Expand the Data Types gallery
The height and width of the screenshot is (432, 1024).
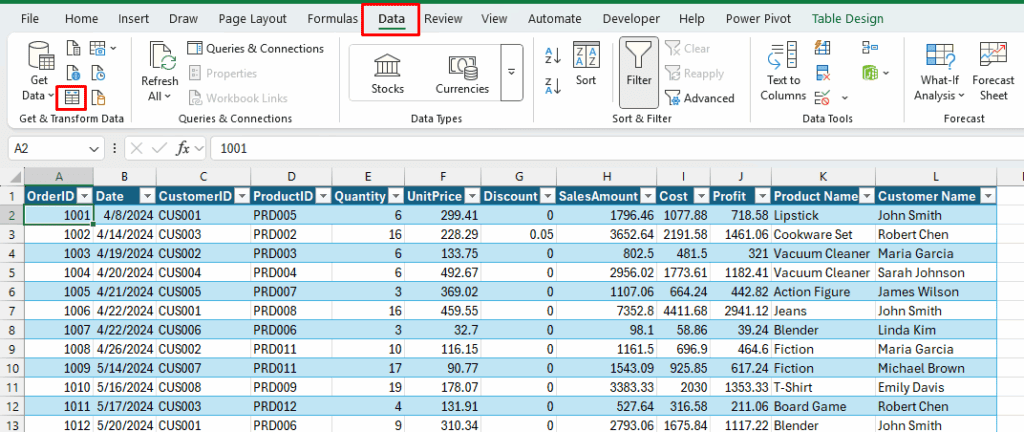tap(512, 73)
